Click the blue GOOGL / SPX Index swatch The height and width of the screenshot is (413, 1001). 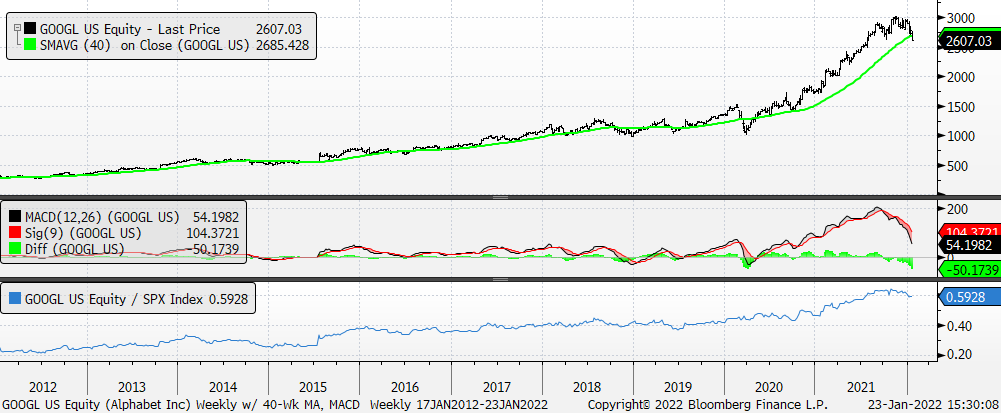(x=17, y=298)
